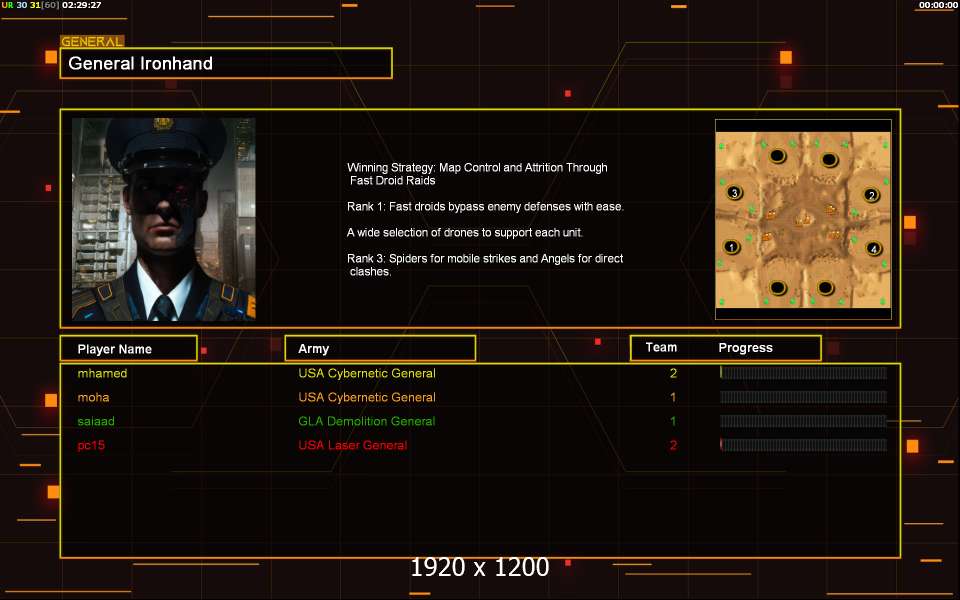960x600 pixels.
Task: Select the Progress column header
Action: pos(745,348)
